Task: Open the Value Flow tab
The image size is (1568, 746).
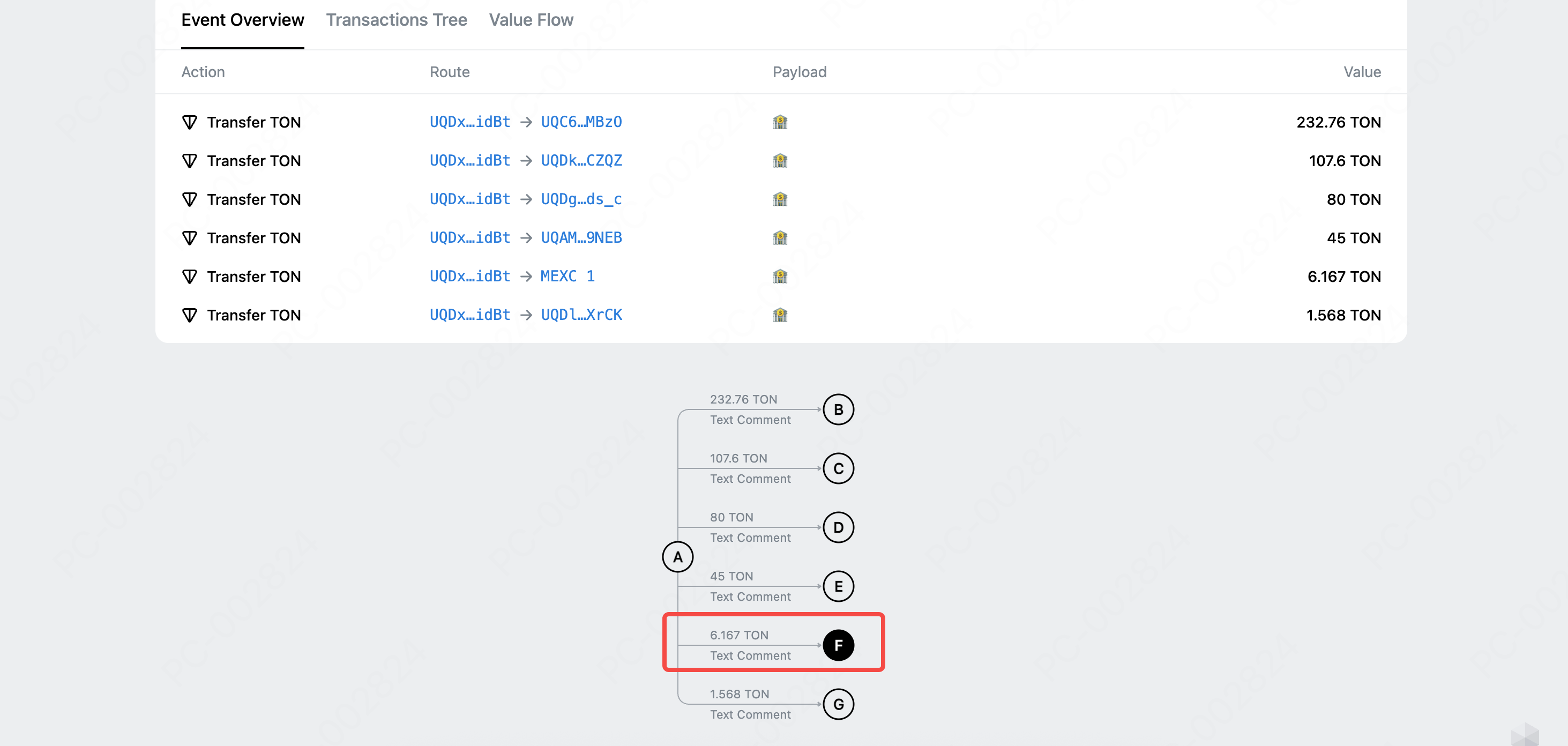Action: [531, 20]
